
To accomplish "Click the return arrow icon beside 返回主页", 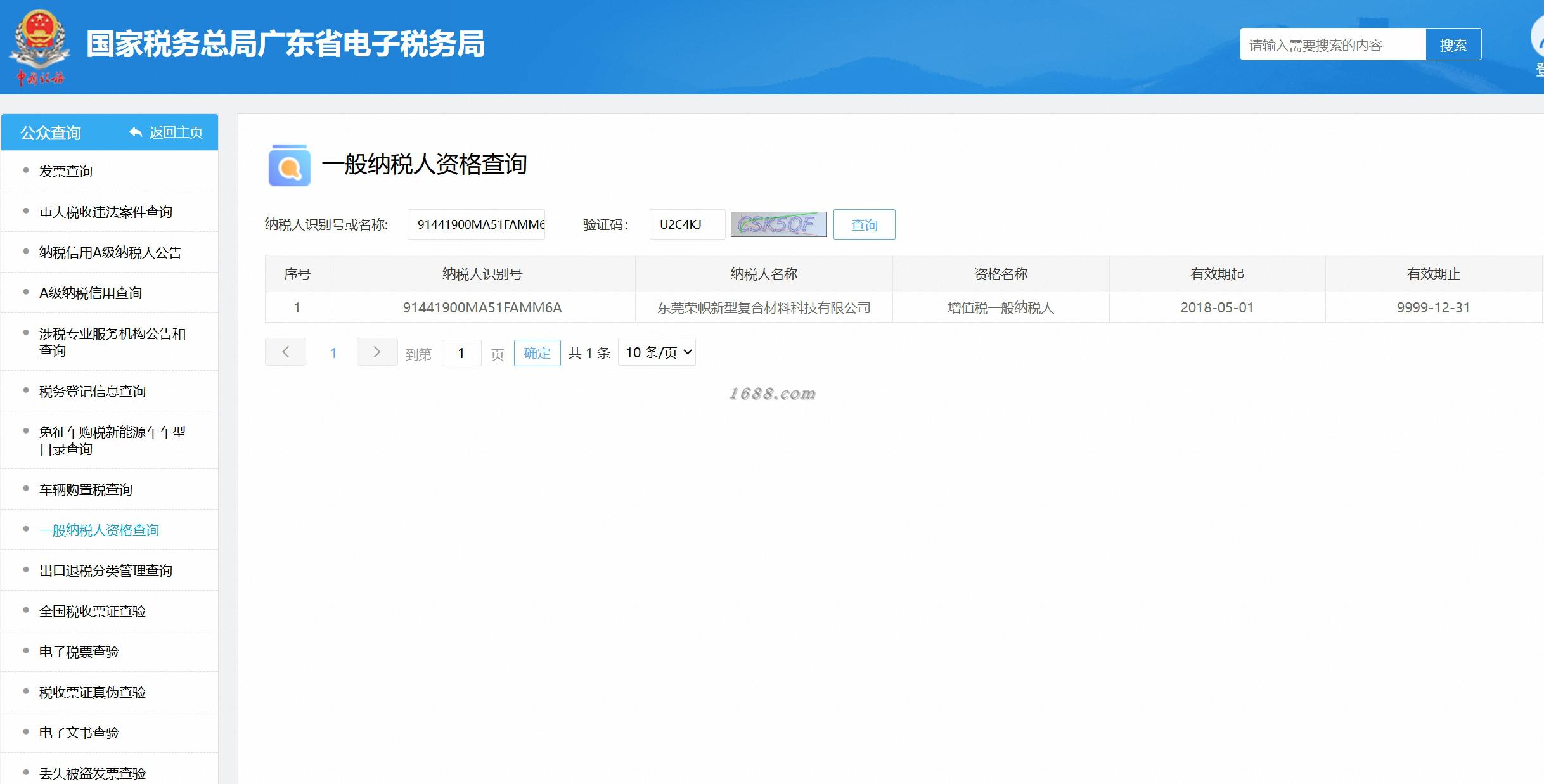I will point(136,132).
